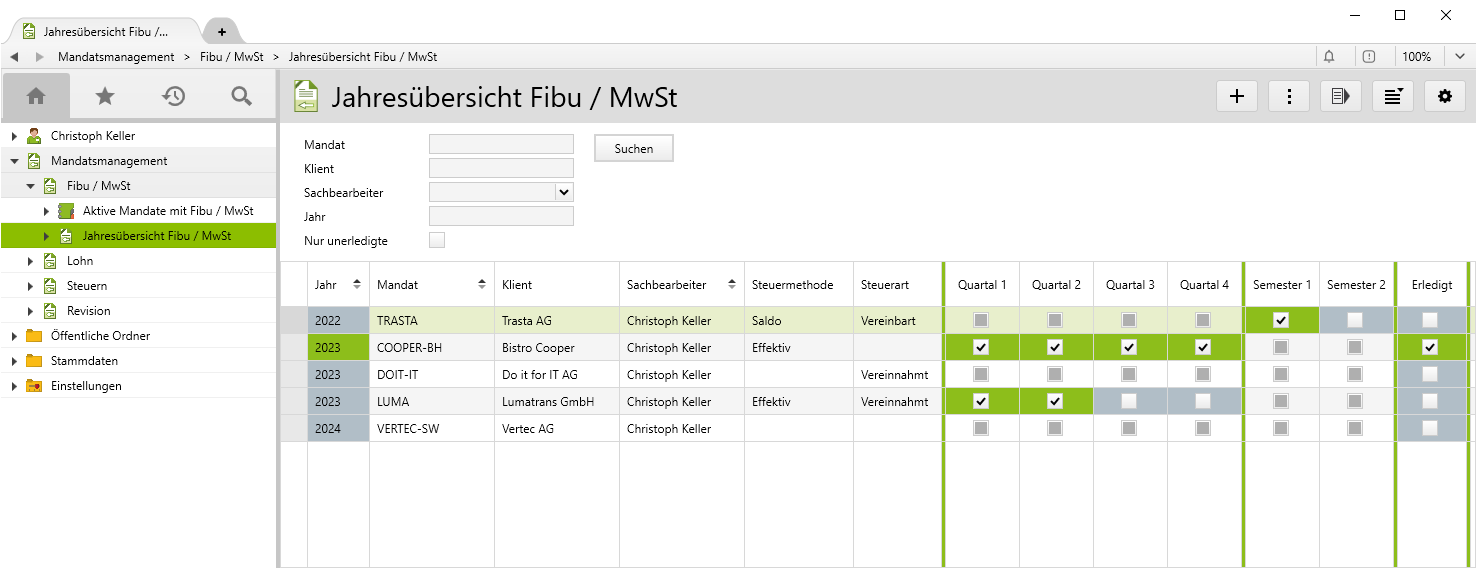Viewport: 1477px width, 569px height.
Task: Expand the Lohn tree node
Action: (x=30, y=261)
